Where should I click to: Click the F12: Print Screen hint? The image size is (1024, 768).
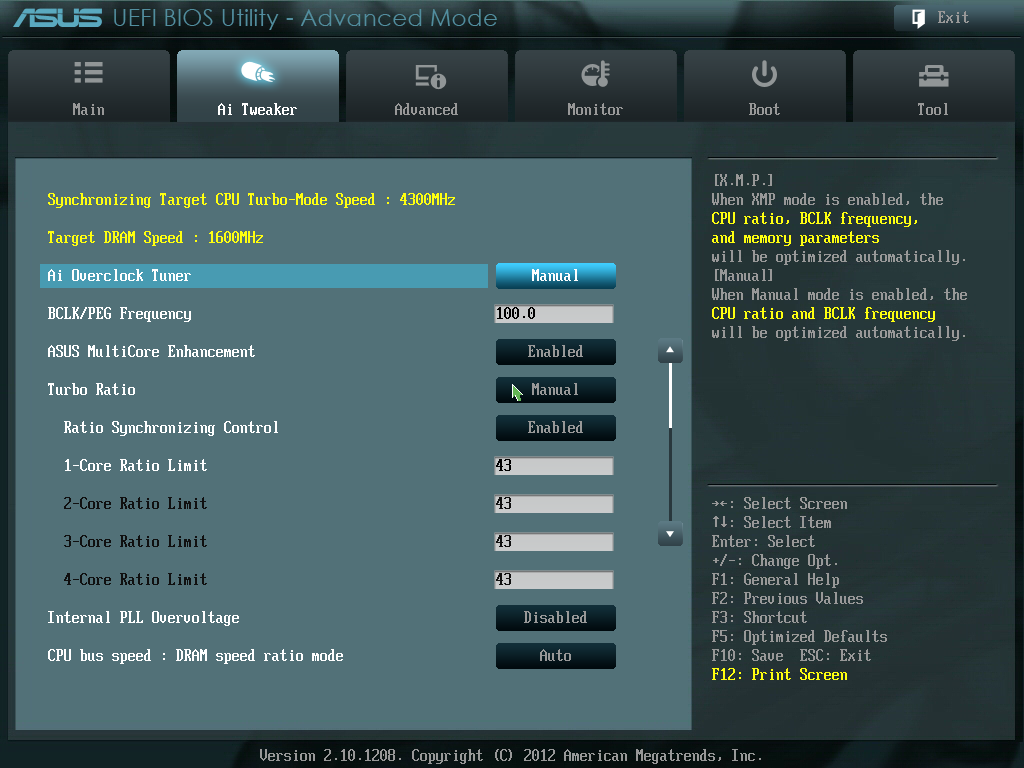(780, 675)
